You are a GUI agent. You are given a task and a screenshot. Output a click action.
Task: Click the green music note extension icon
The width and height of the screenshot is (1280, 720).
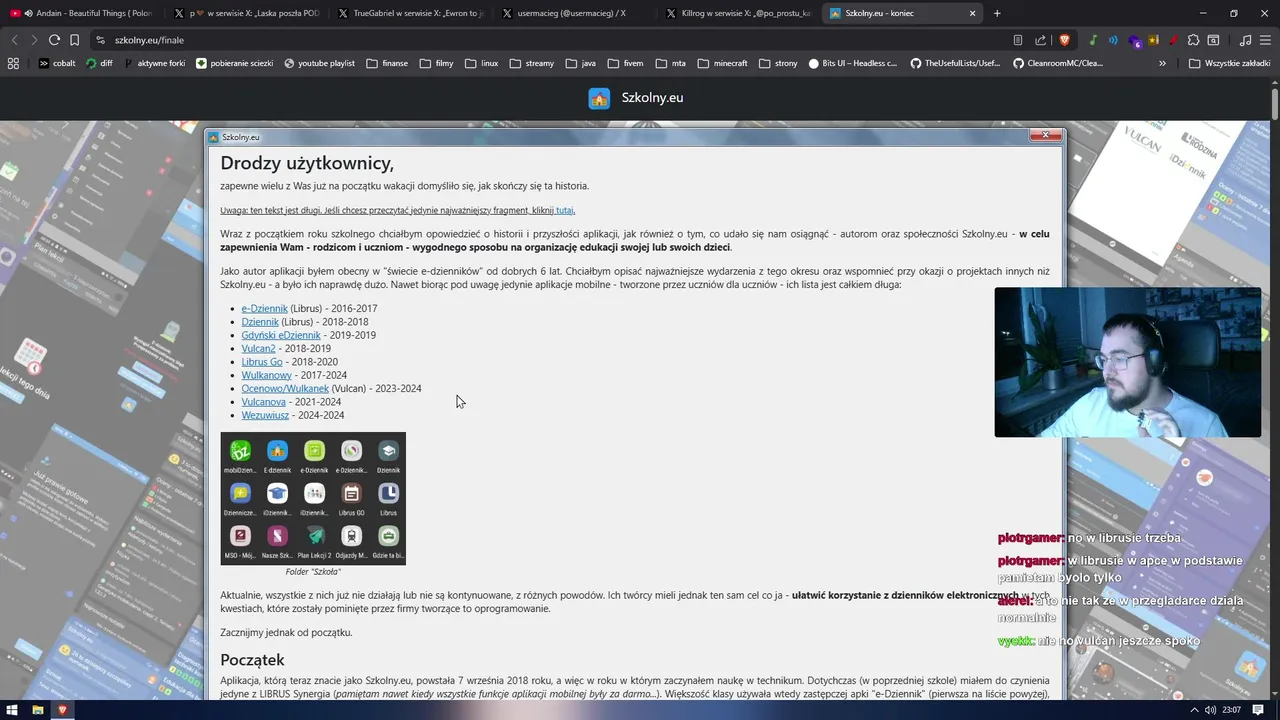tap(1093, 40)
